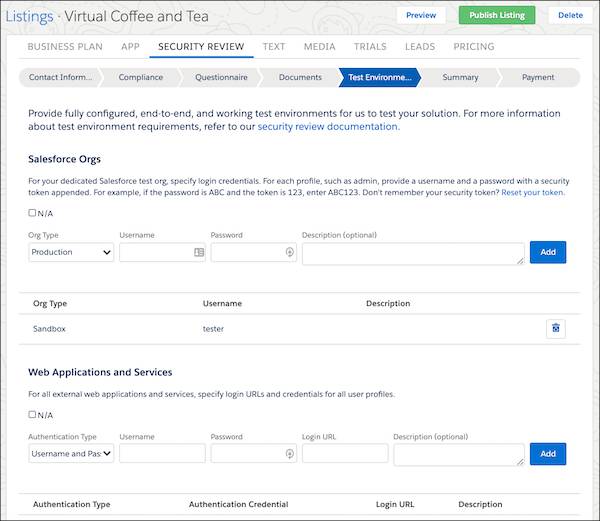
Task: Click the Salesforce Orgs username autofill icon
Action: (x=199, y=252)
